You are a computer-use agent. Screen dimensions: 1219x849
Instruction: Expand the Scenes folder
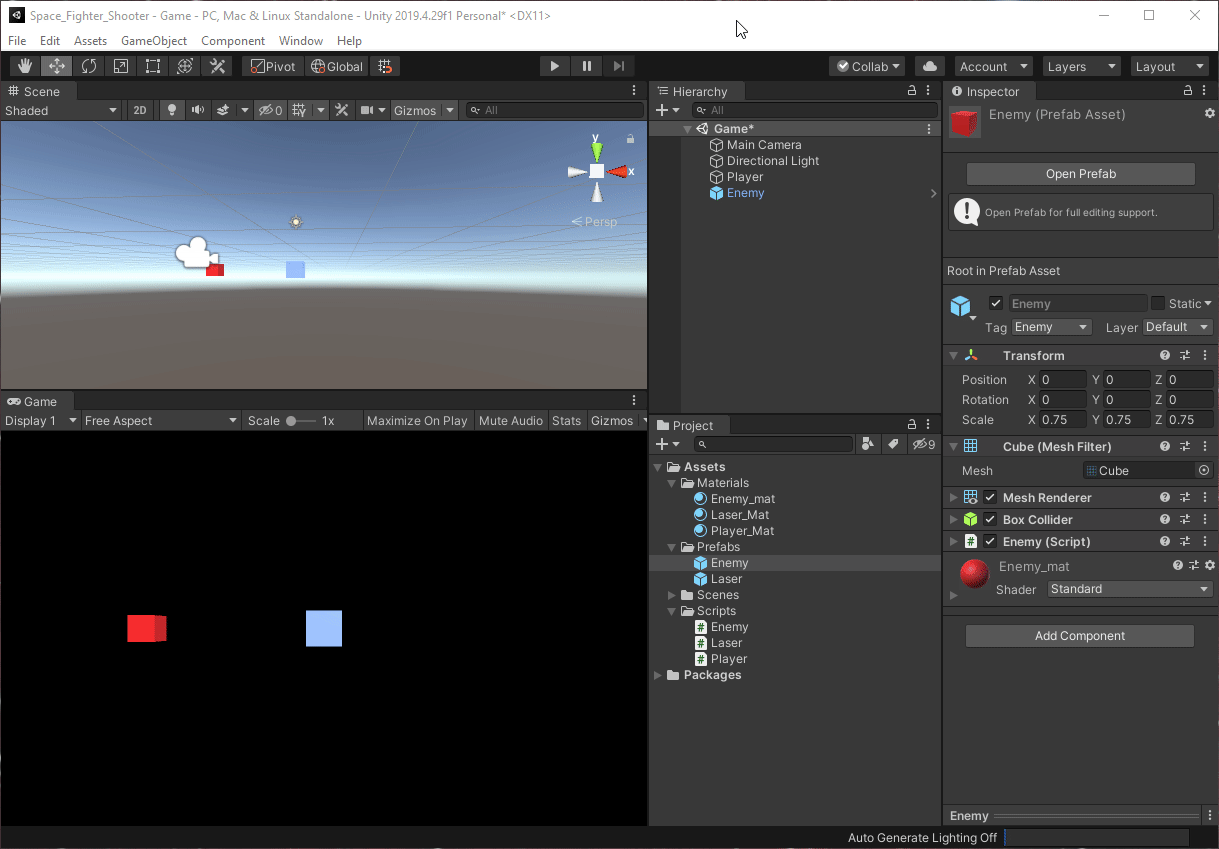pos(672,595)
